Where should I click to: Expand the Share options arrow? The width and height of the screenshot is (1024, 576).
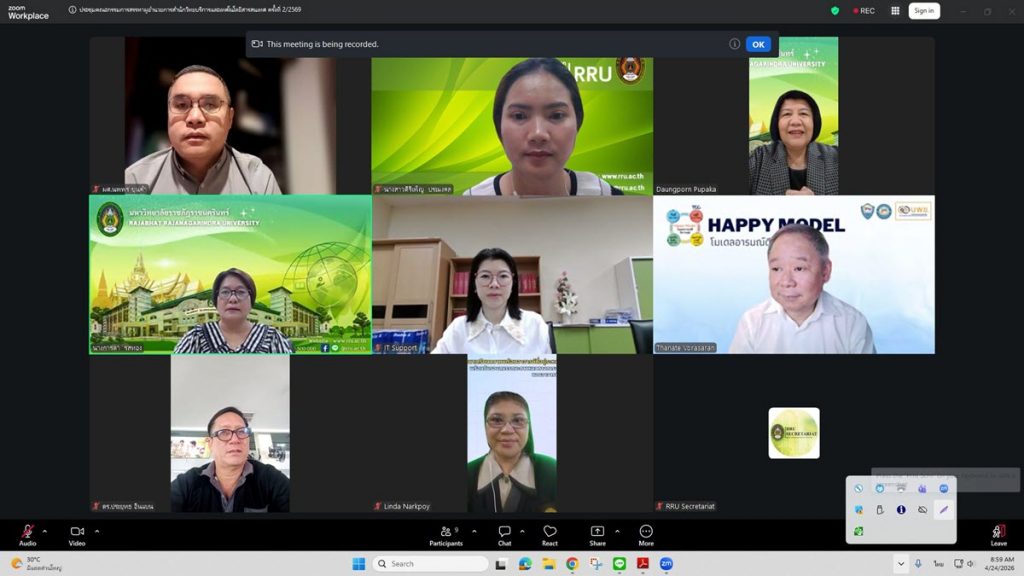pos(616,531)
